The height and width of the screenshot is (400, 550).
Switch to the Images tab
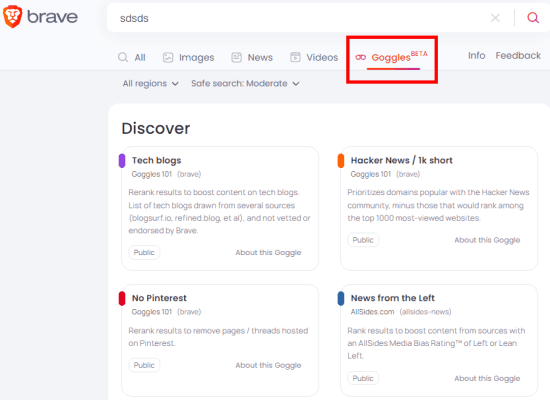pyautogui.click(x=189, y=57)
